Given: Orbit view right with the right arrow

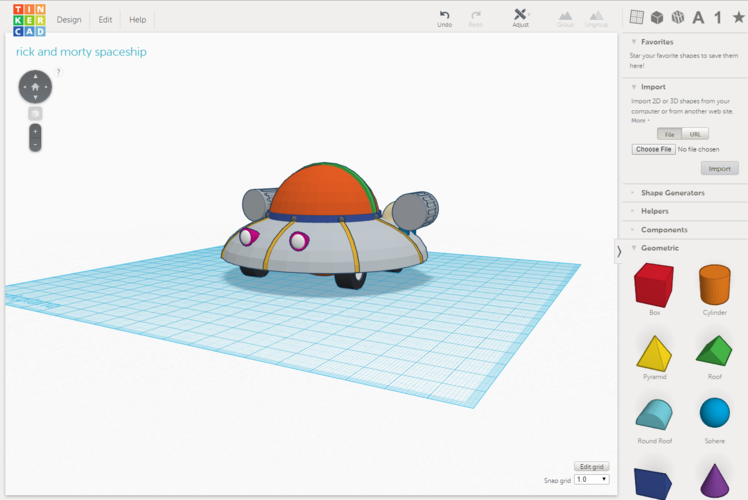Looking at the screenshot, I should [46, 87].
